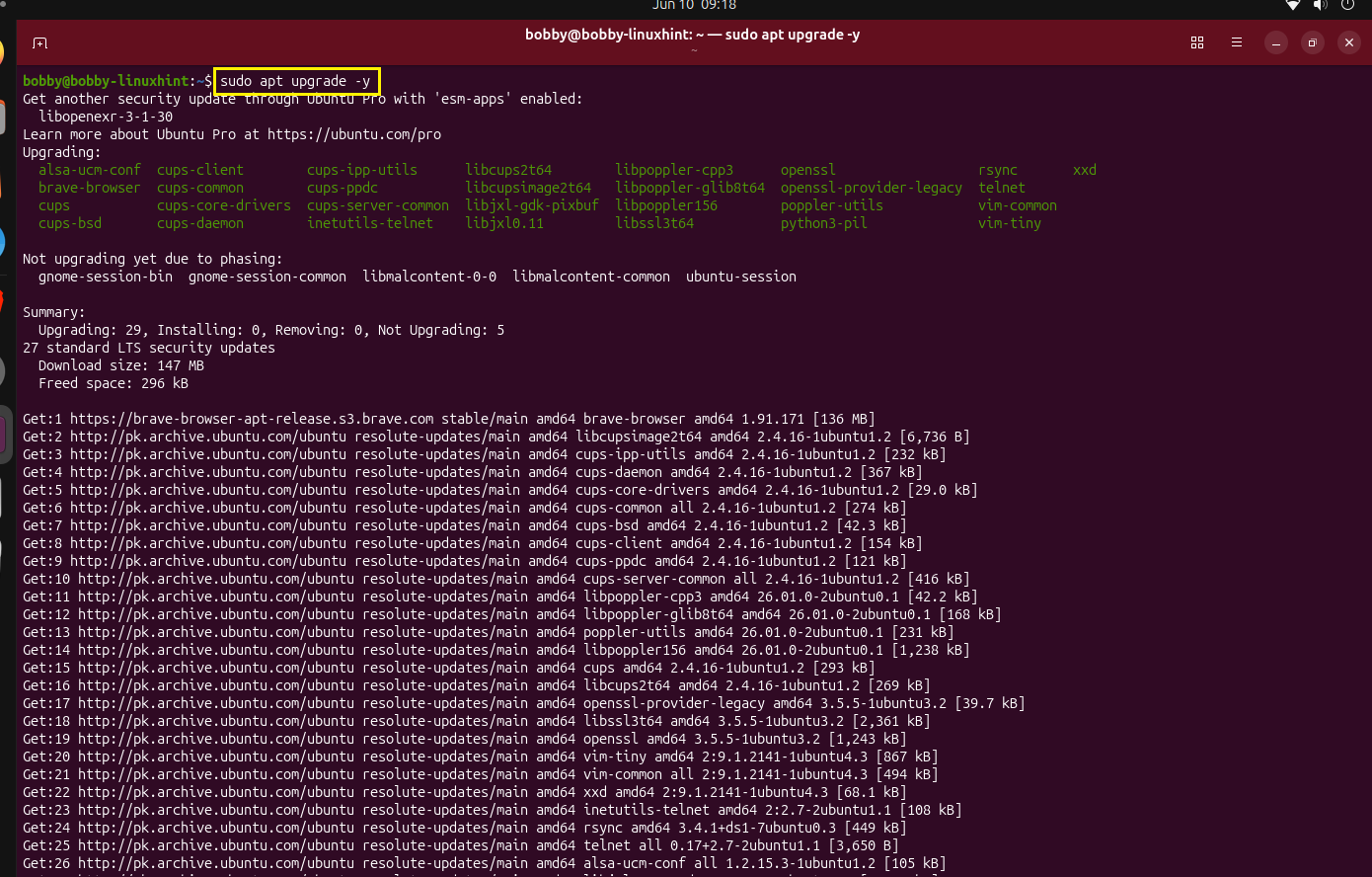Click openssl-provider-legacy in the Upgrading list

[x=872, y=188]
